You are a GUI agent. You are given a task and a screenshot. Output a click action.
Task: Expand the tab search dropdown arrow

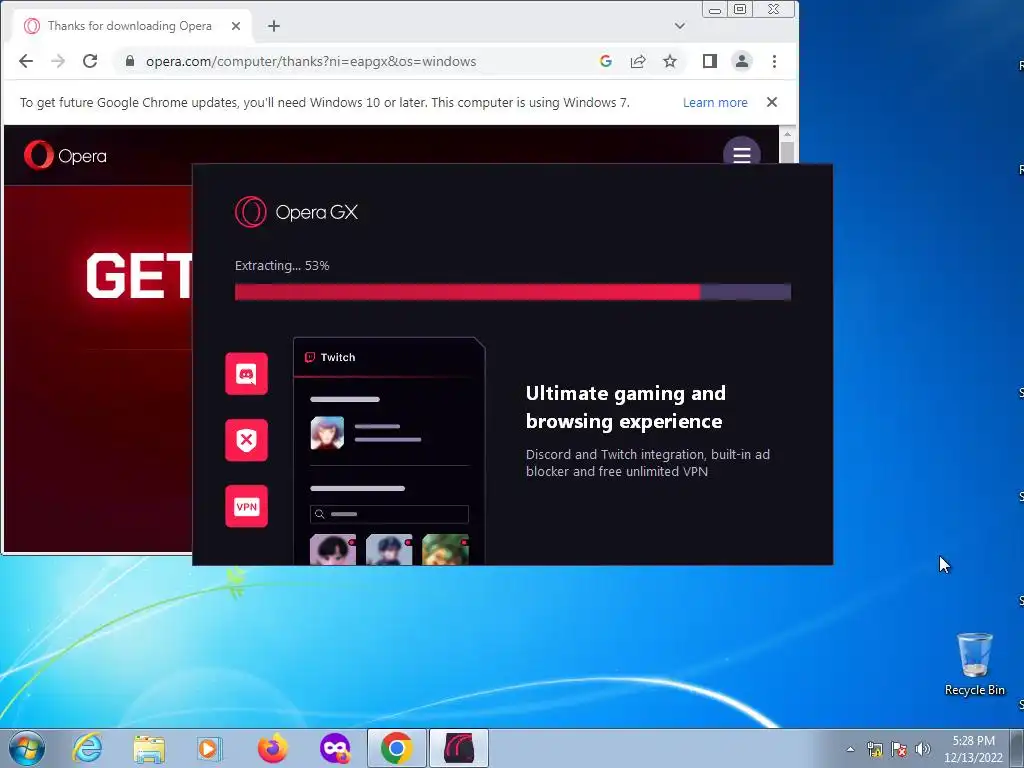680,26
